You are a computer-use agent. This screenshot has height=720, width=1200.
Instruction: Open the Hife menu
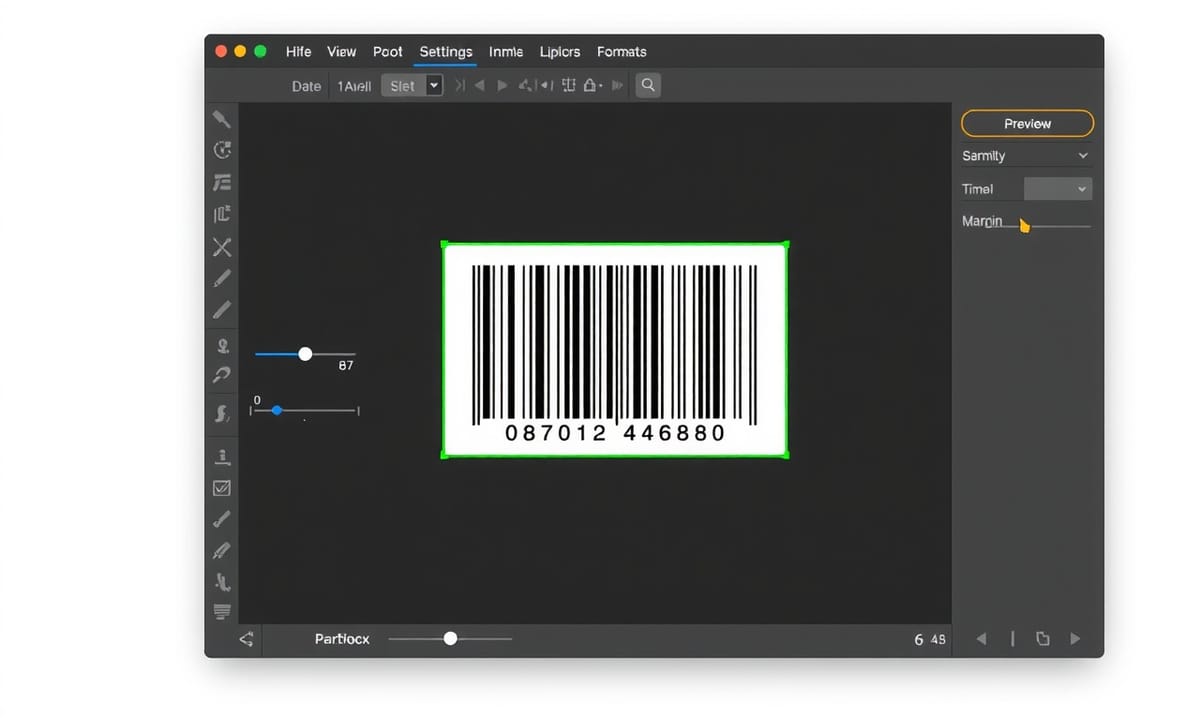pyautogui.click(x=298, y=52)
